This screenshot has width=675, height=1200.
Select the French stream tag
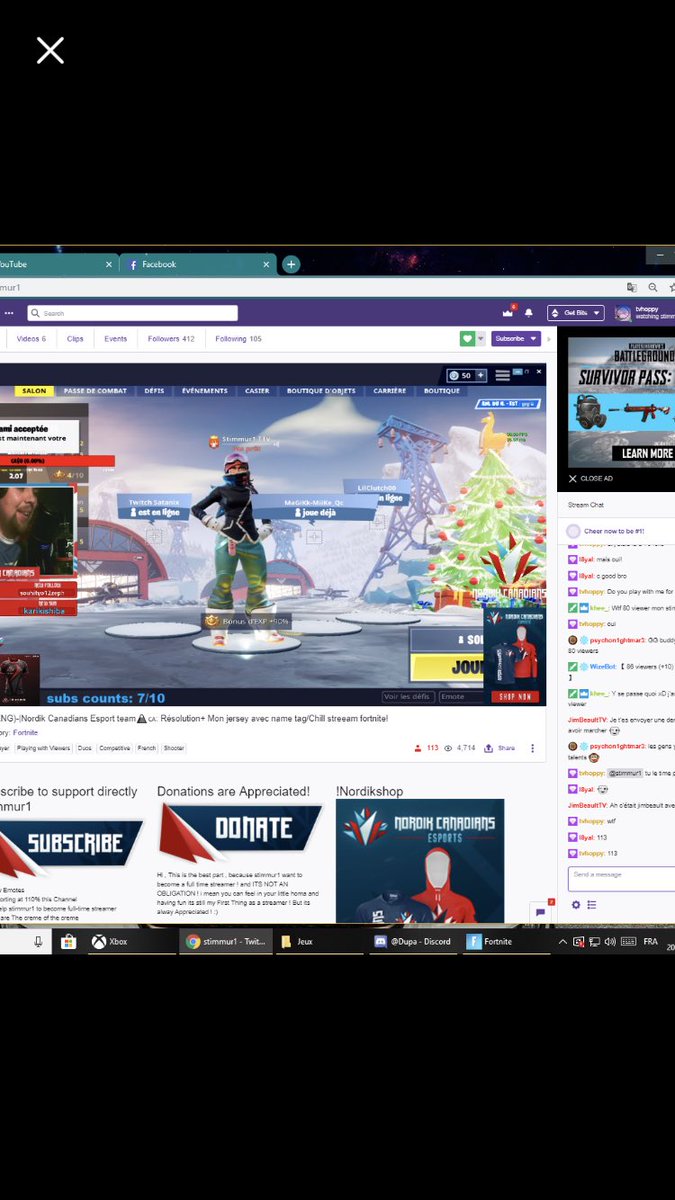[148, 747]
